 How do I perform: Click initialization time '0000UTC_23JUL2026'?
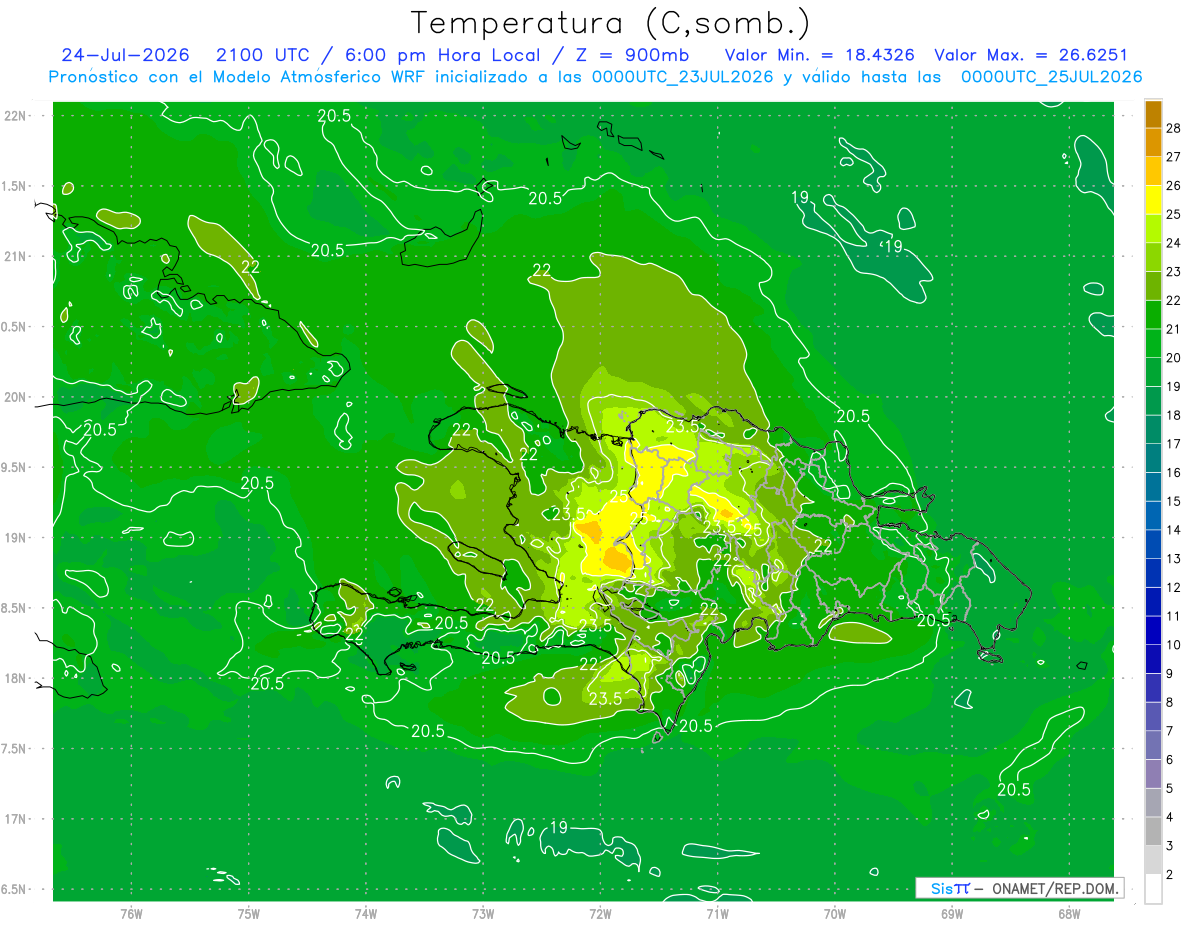click(682, 77)
